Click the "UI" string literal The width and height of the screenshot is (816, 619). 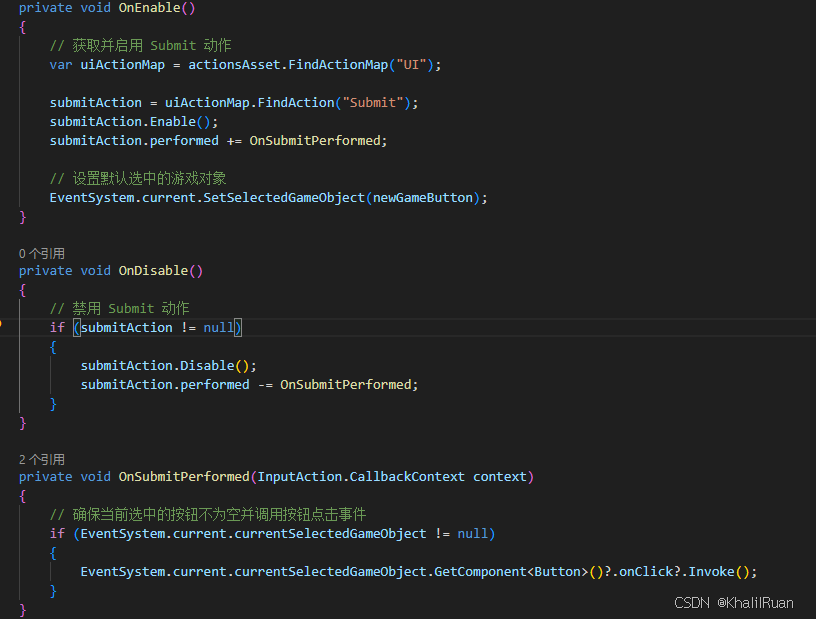point(411,65)
